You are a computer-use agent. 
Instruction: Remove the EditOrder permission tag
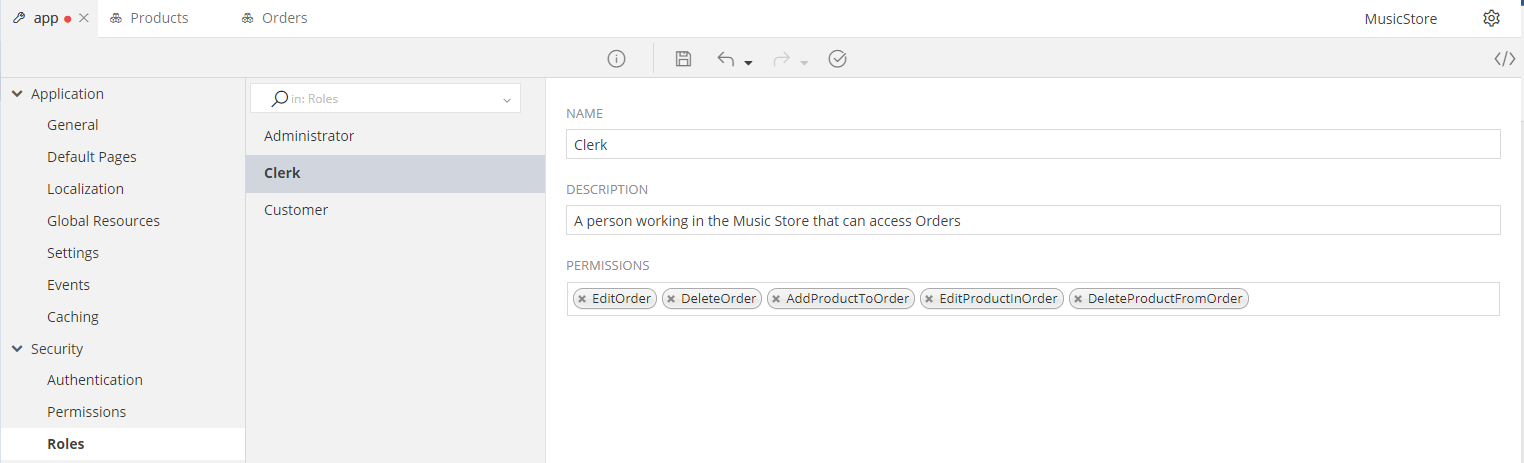tap(582, 299)
